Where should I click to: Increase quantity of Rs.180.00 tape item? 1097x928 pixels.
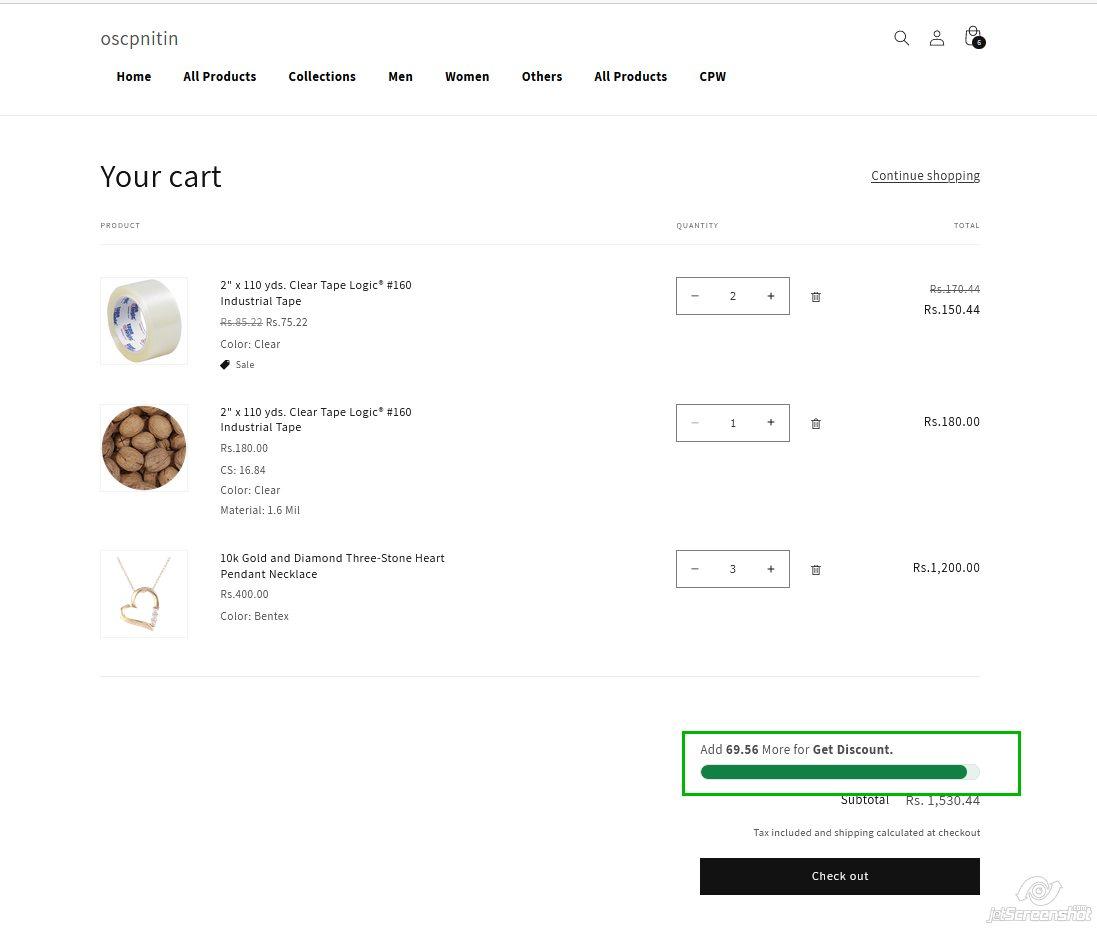pos(771,423)
